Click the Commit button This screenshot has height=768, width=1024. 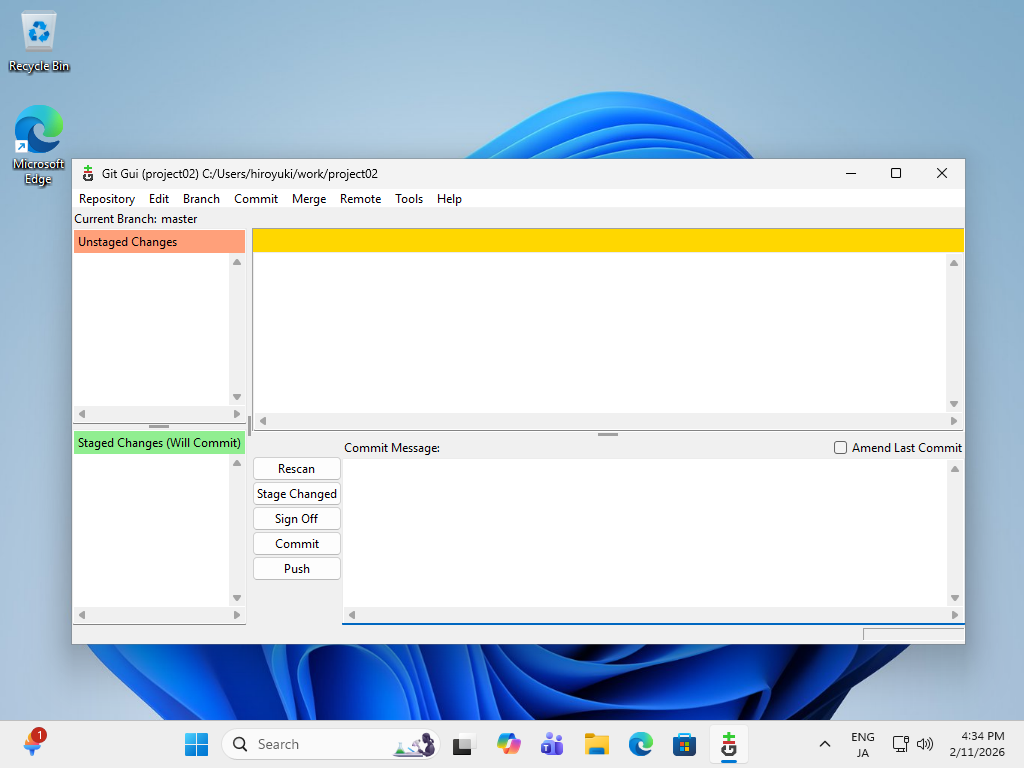(296, 543)
